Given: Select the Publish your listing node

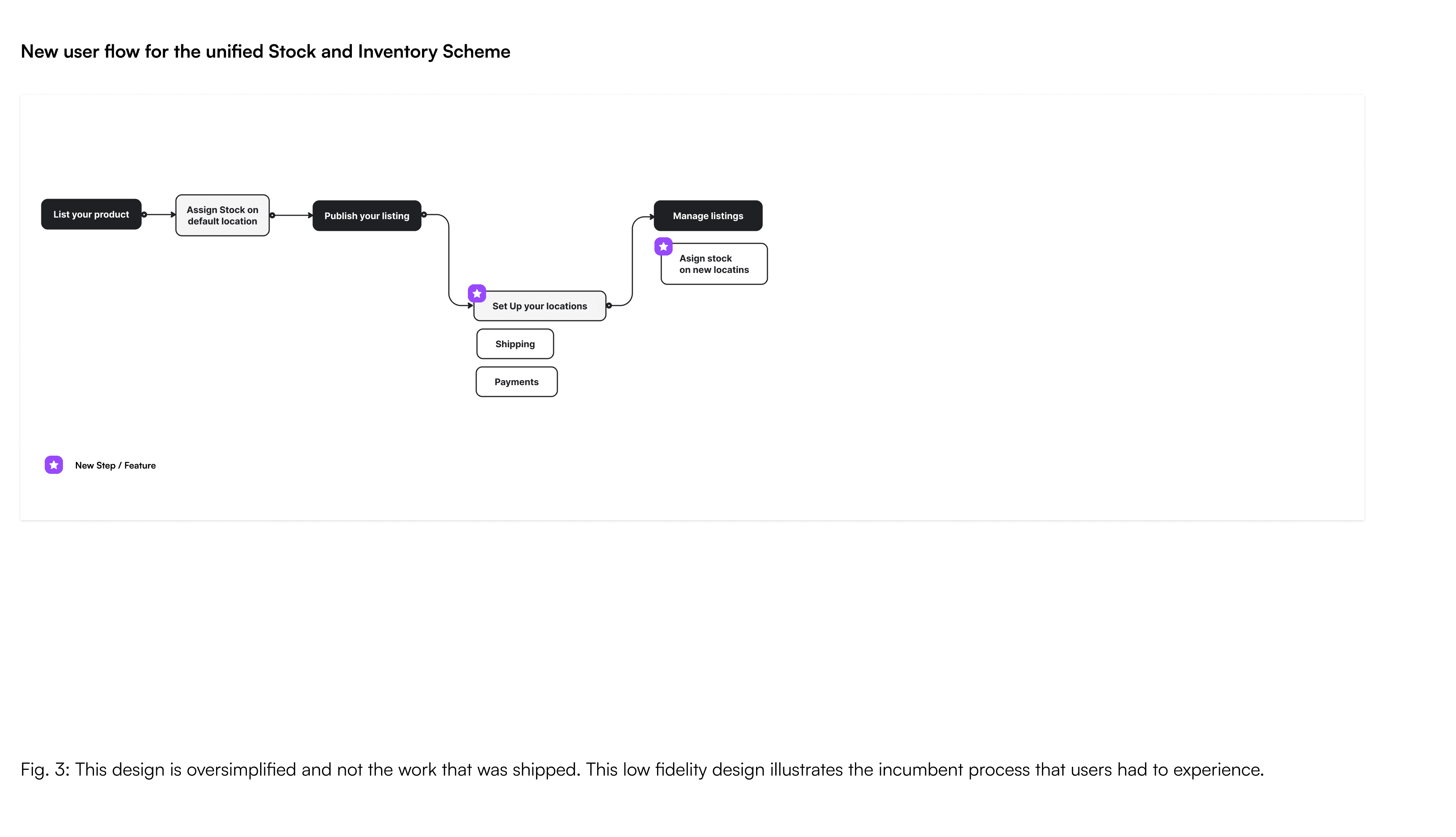Looking at the screenshot, I should click(367, 216).
